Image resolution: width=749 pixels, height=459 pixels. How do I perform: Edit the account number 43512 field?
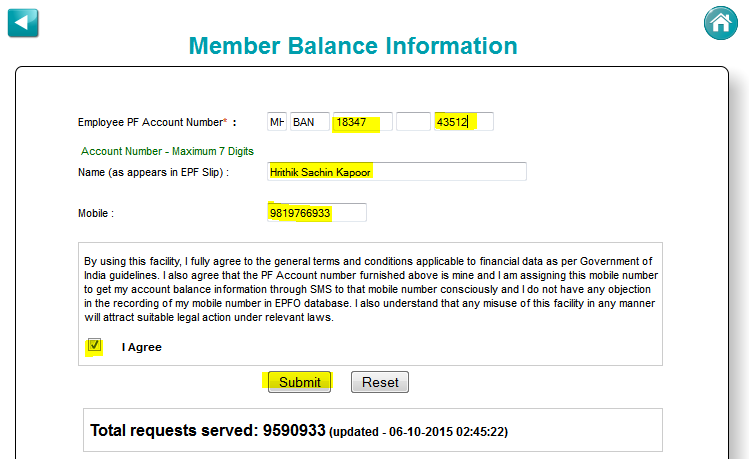click(x=464, y=122)
